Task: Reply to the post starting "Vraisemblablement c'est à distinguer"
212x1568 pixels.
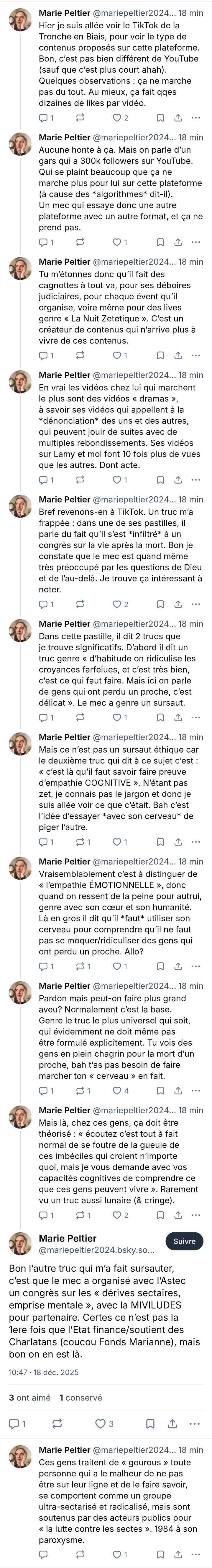Action: [x=44, y=967]
